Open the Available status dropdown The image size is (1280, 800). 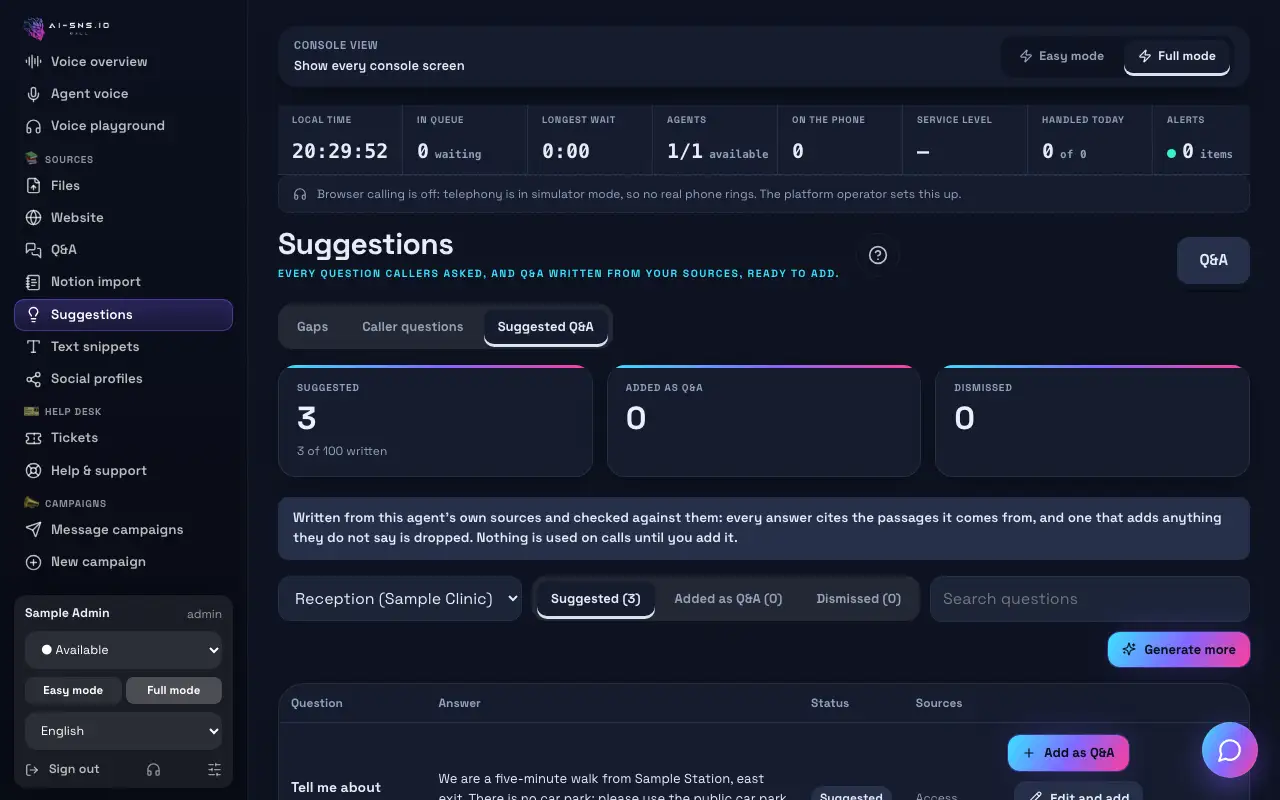[x=123, y=650]
